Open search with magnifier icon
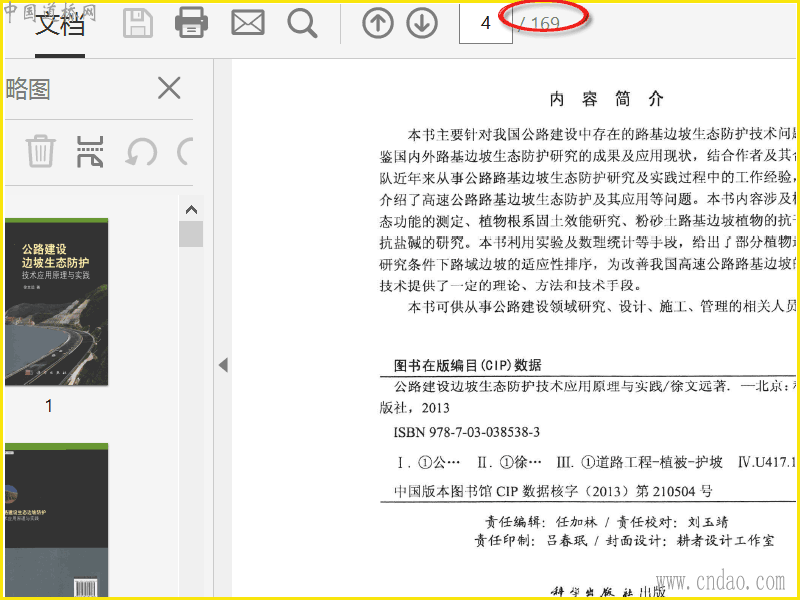Image resolution: width=800 pixels, height=600 pixels. [302, 23]
